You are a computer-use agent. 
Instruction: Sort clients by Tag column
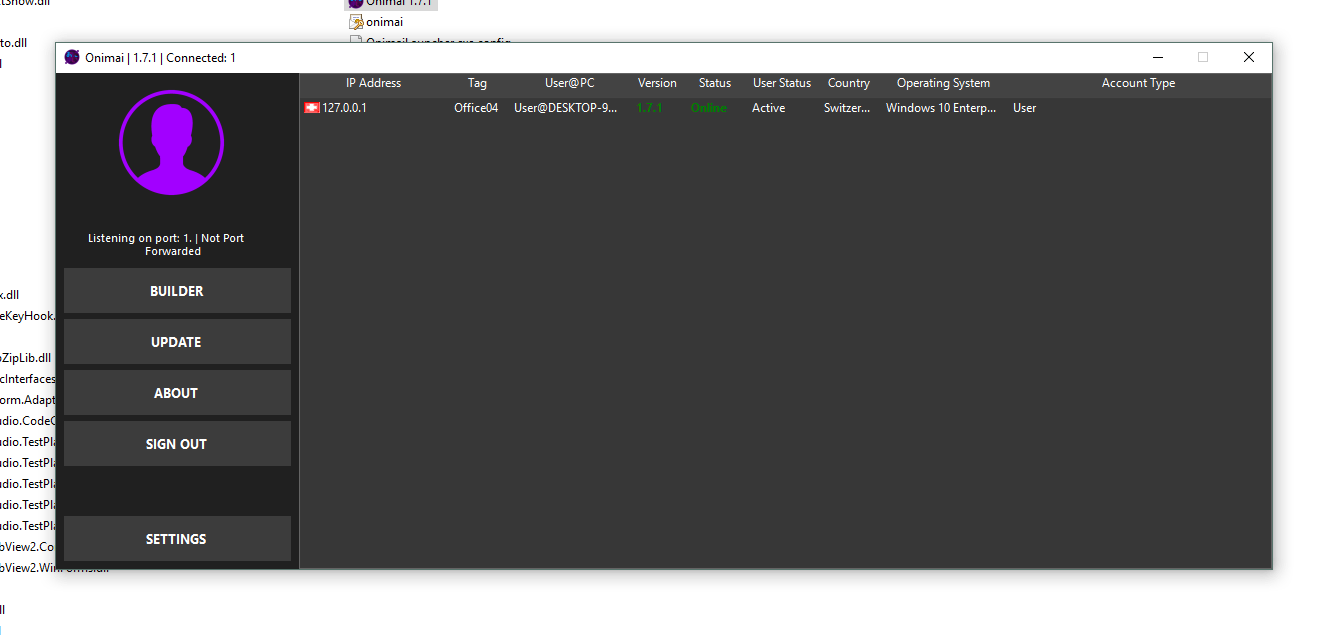[476, 83]
